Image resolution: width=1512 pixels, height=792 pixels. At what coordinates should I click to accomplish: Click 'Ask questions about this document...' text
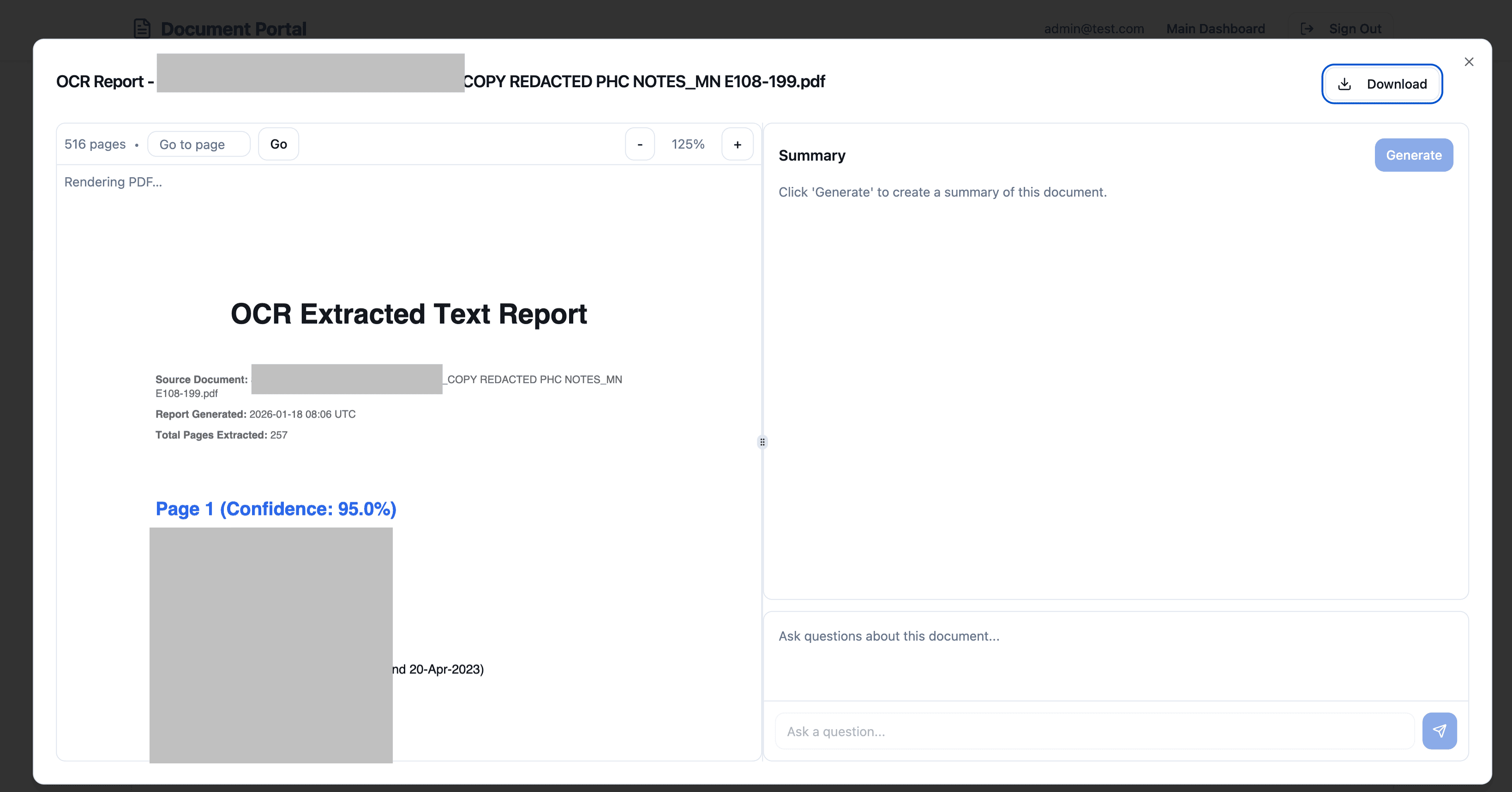pos(888,636)
